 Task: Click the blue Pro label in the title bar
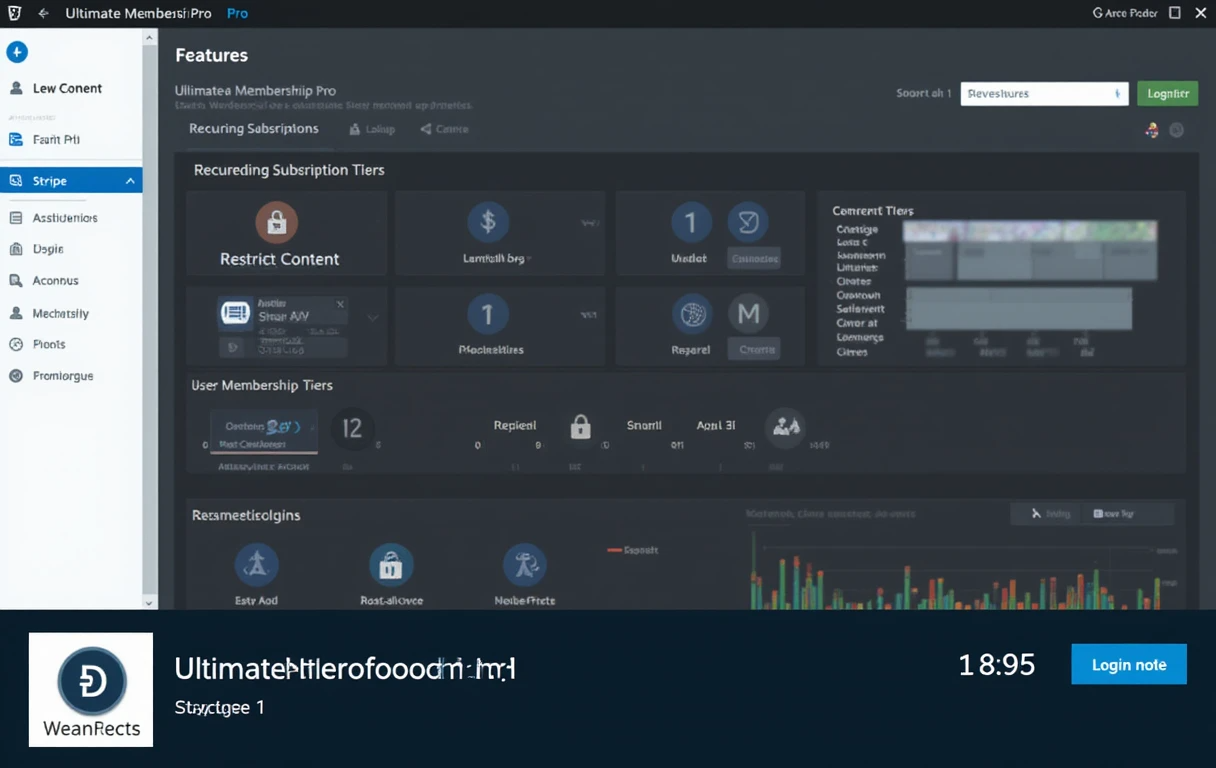(x=237, y=14)
